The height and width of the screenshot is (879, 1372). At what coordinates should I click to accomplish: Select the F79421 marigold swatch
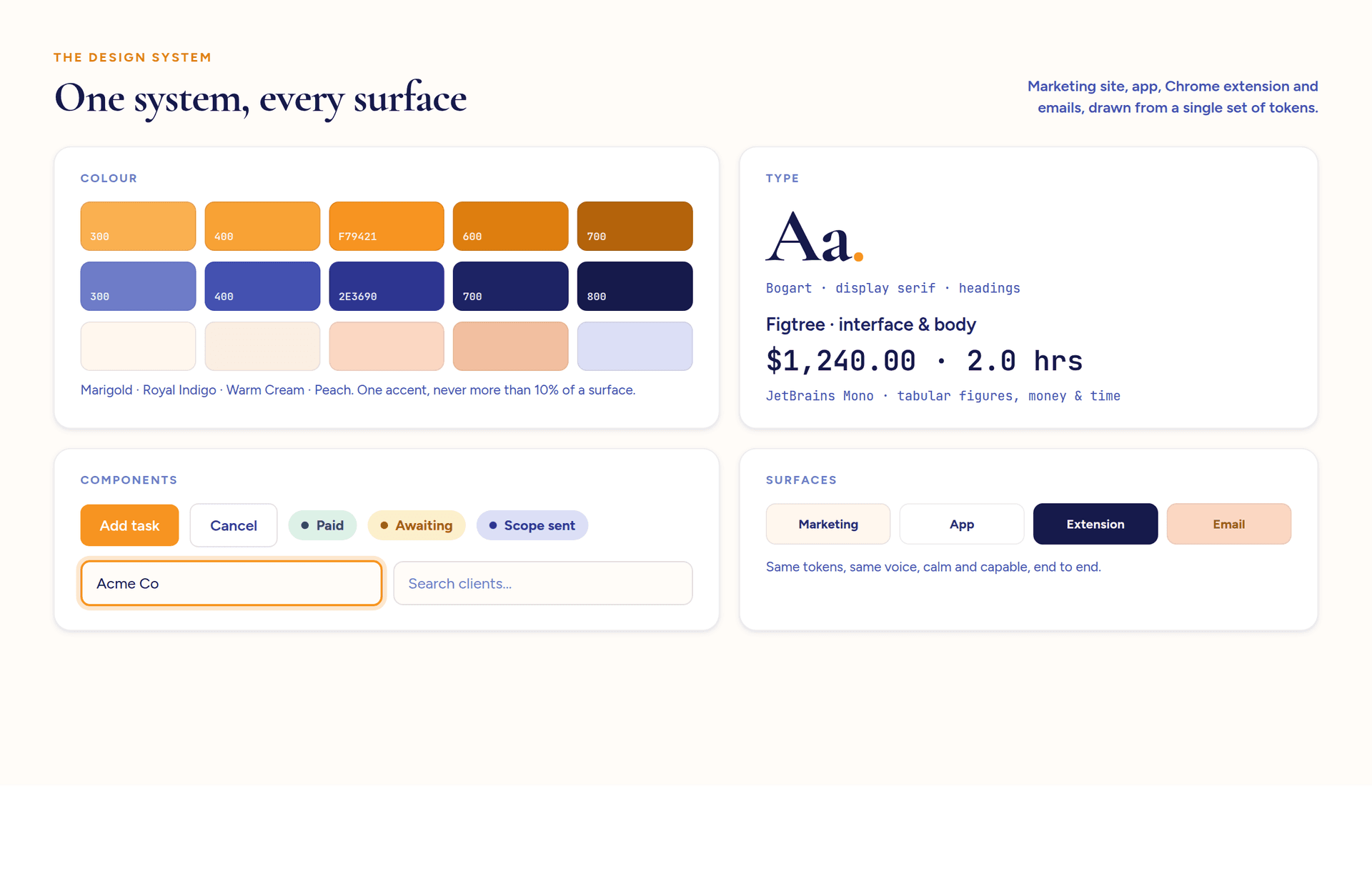pyautogui.click(x=387, y=226)
